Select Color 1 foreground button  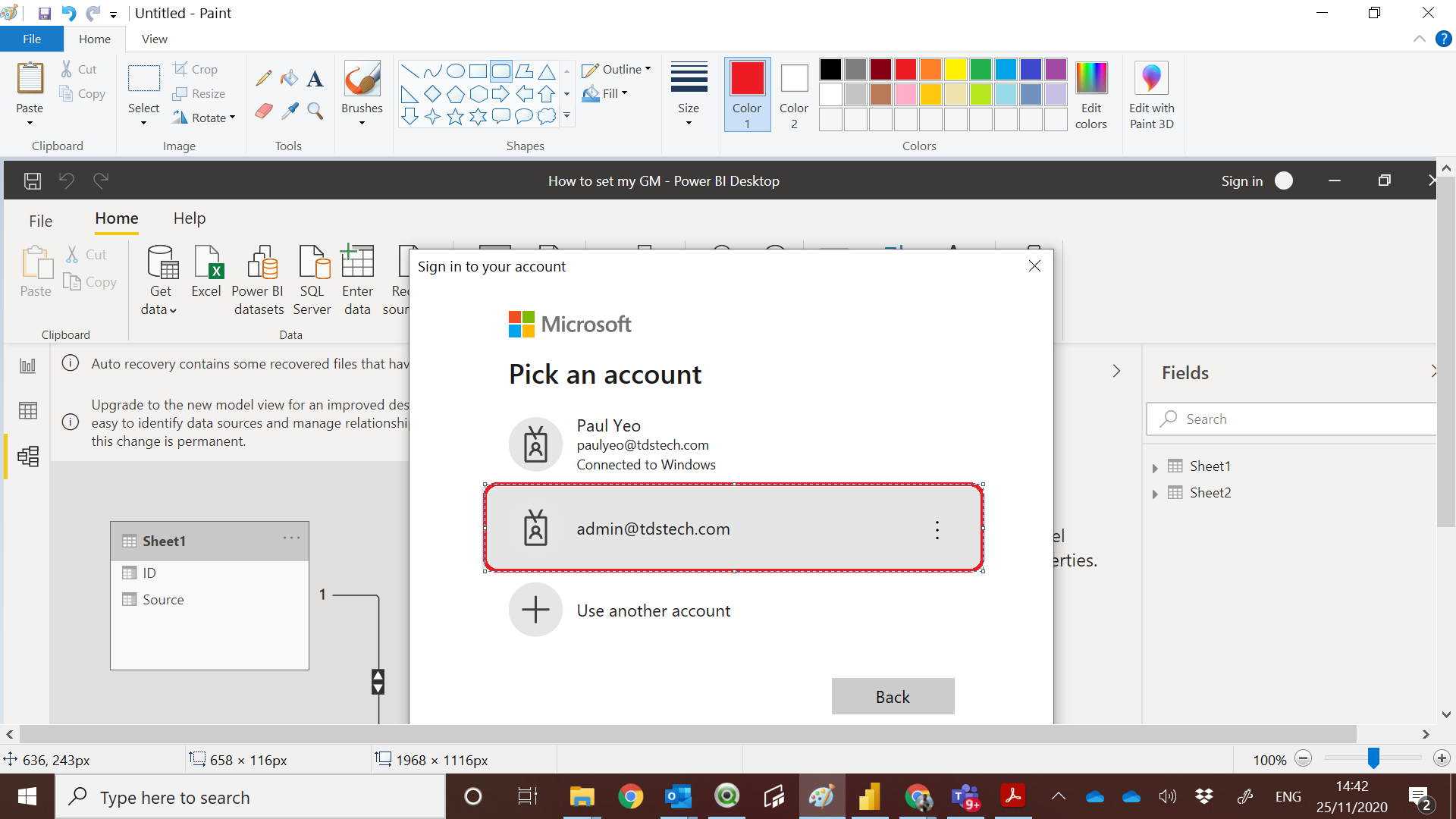pyautogui.click(x=747, y=95)
